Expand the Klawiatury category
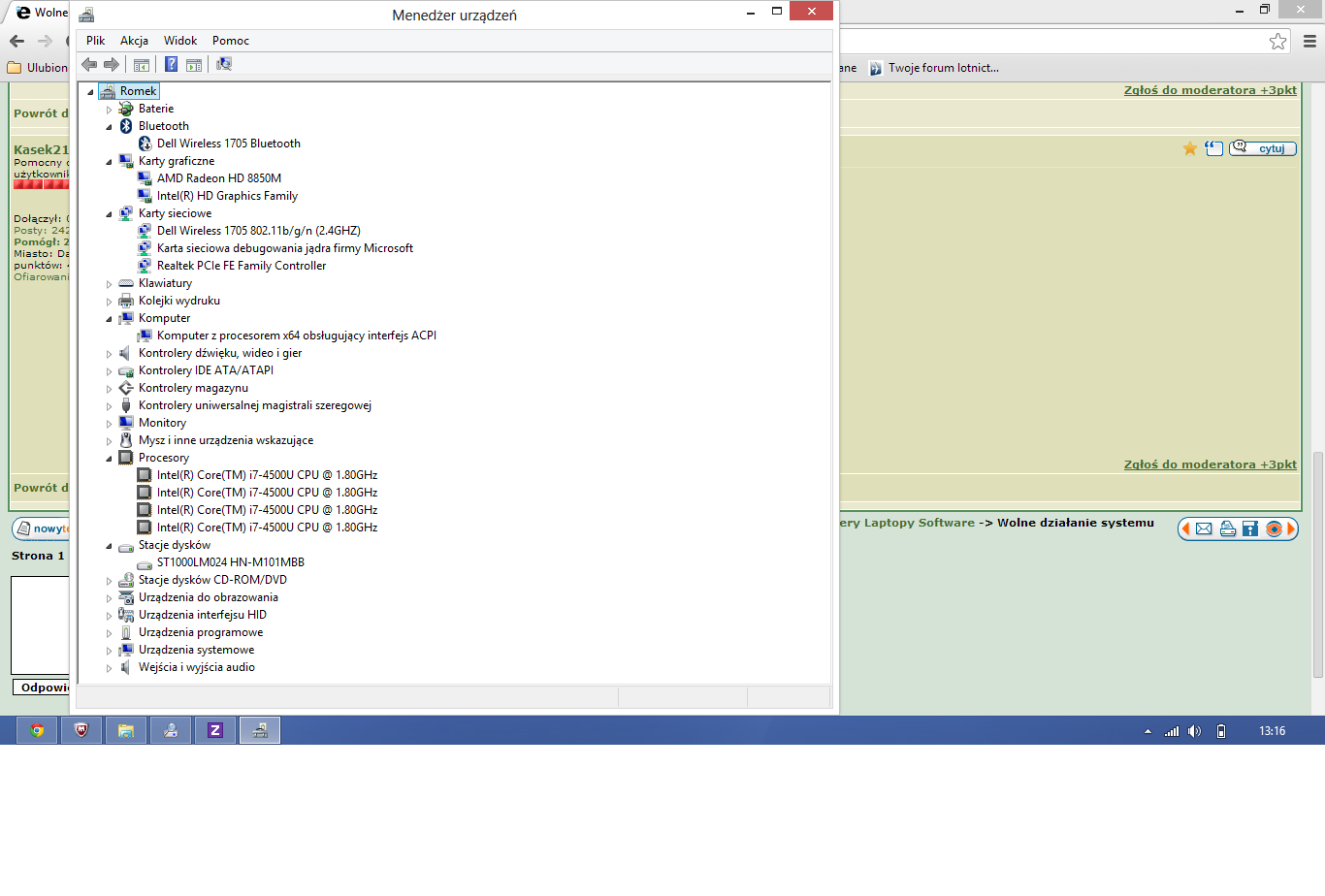The width and height of the screenshot is (1325, 896). click(110, 284)
